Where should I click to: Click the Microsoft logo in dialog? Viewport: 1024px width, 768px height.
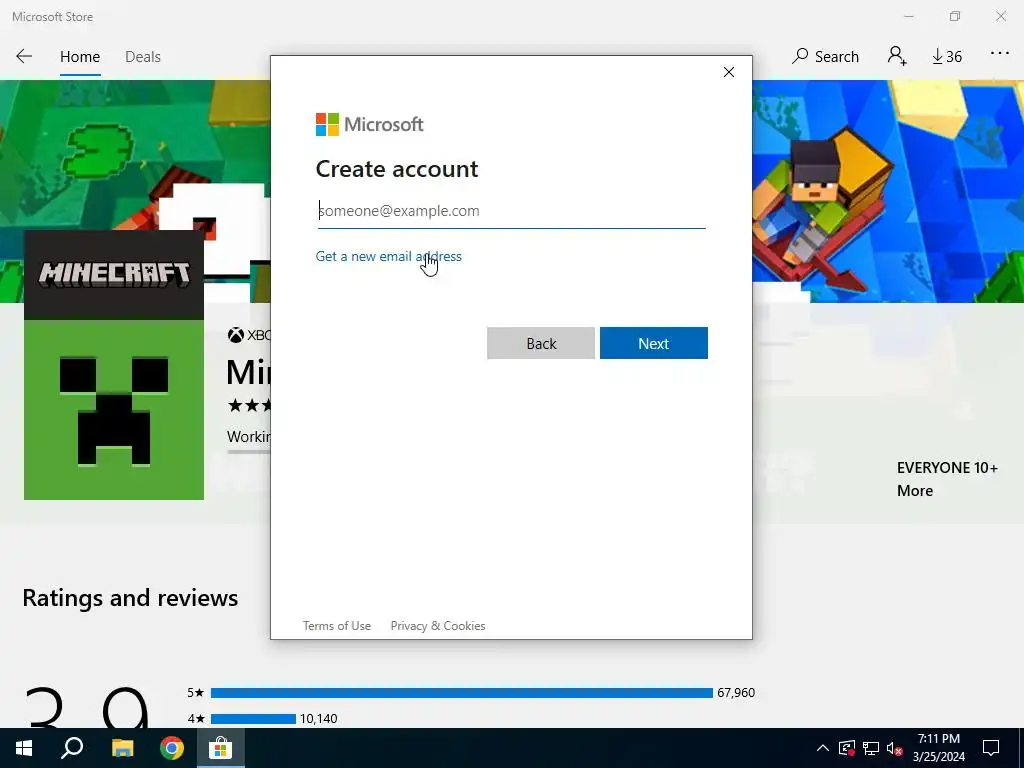[x=370, y=124]
